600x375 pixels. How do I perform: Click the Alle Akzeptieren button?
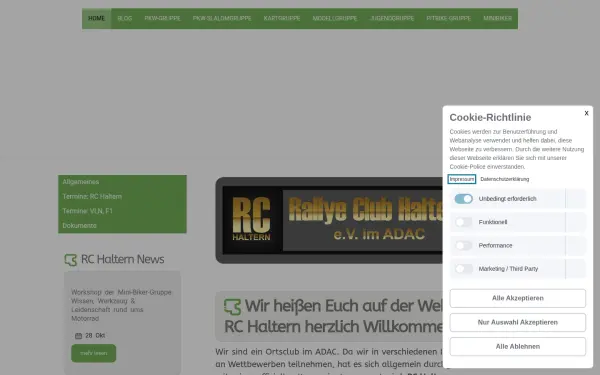pyautogui.click(x=517, y=298)
